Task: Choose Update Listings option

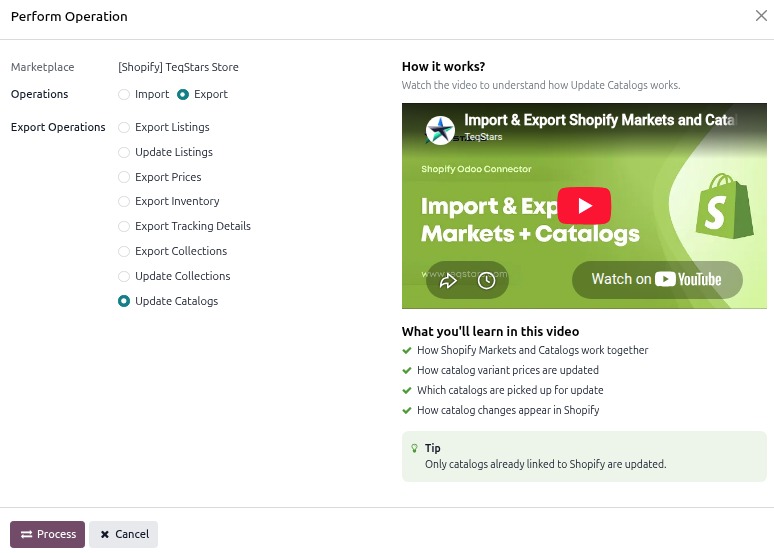Action: (124, 152)
